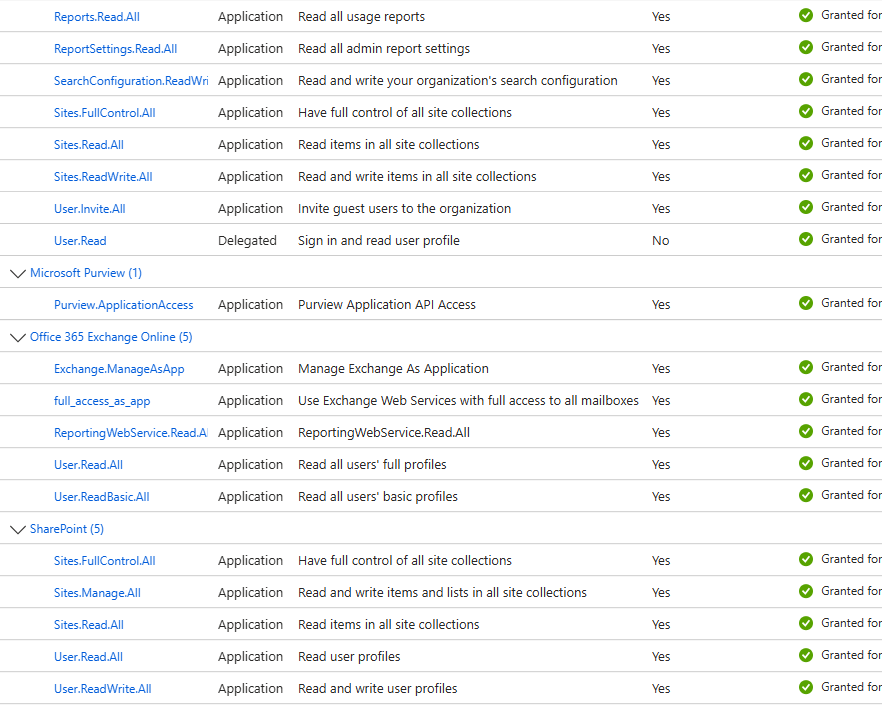The height and width of the screenshot is (705, 882).
Task: Click 'Read all admin report settings' description
Action: (384, 49)
